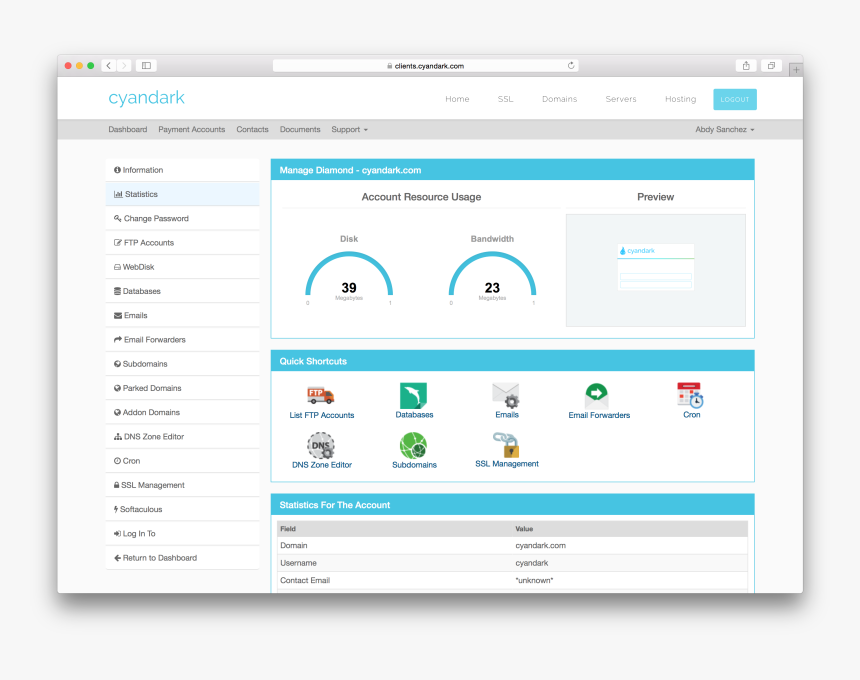Screen dimensions: 860x680
Task: Click the cyandark.com domain value
Action: 540,546
